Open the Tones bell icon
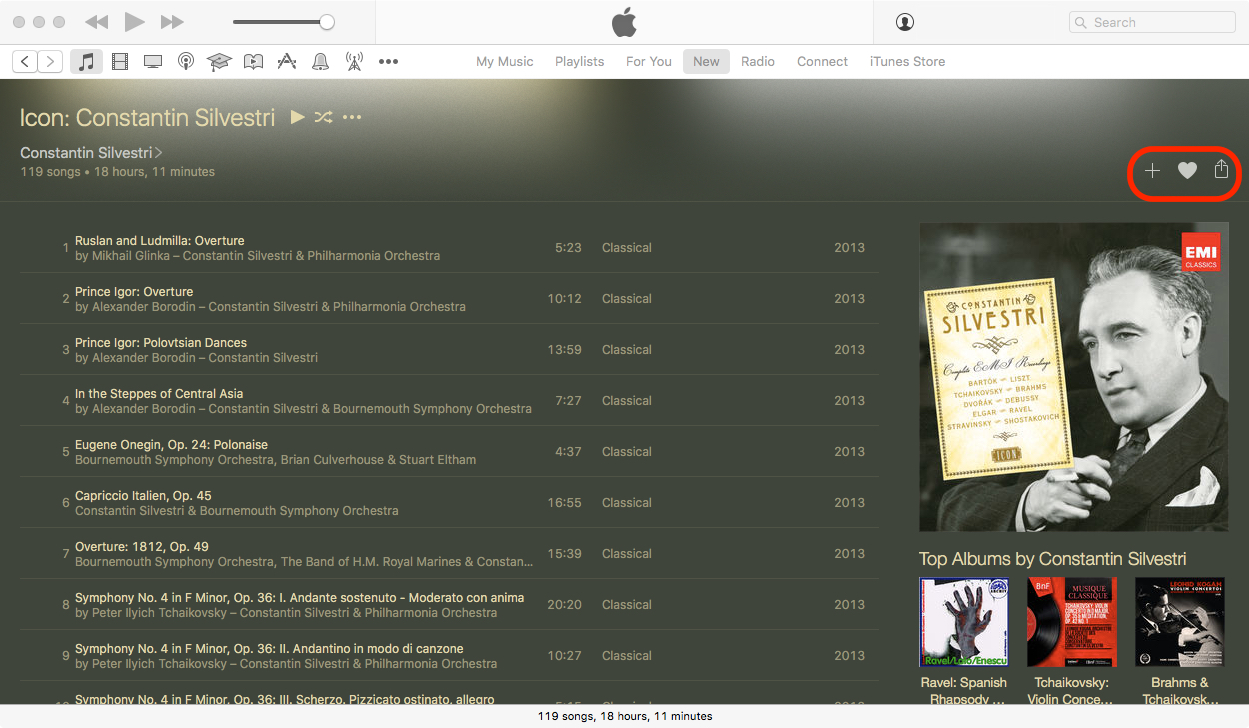Image resolution: width=1249 pixels, height=728 pixels. (320, 62)
